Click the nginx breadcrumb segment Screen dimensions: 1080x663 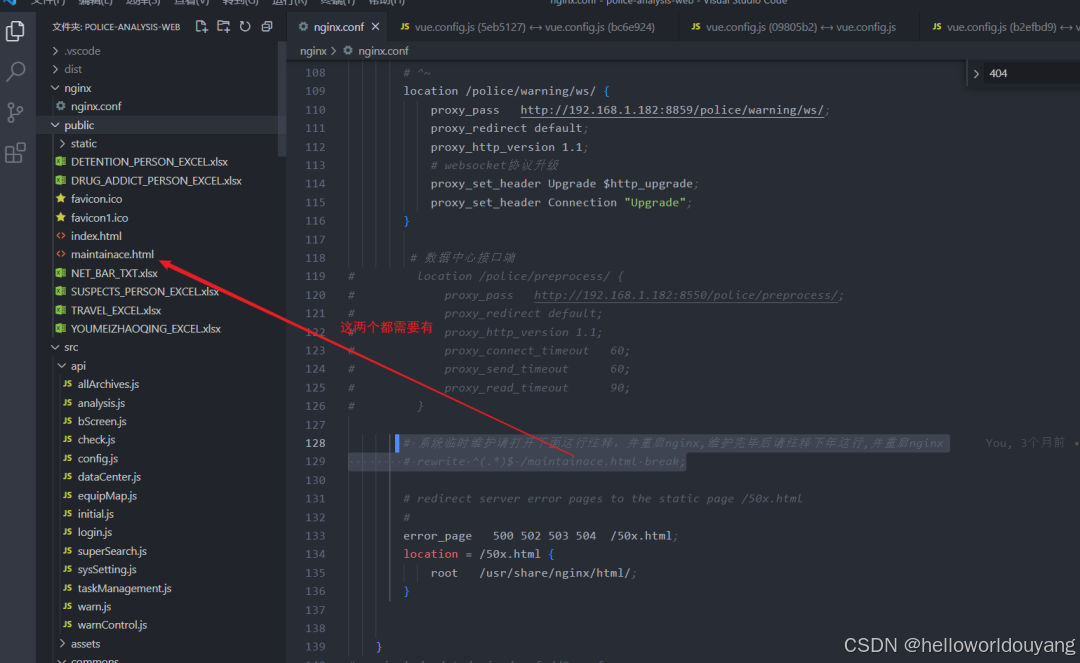click(313, 51)
